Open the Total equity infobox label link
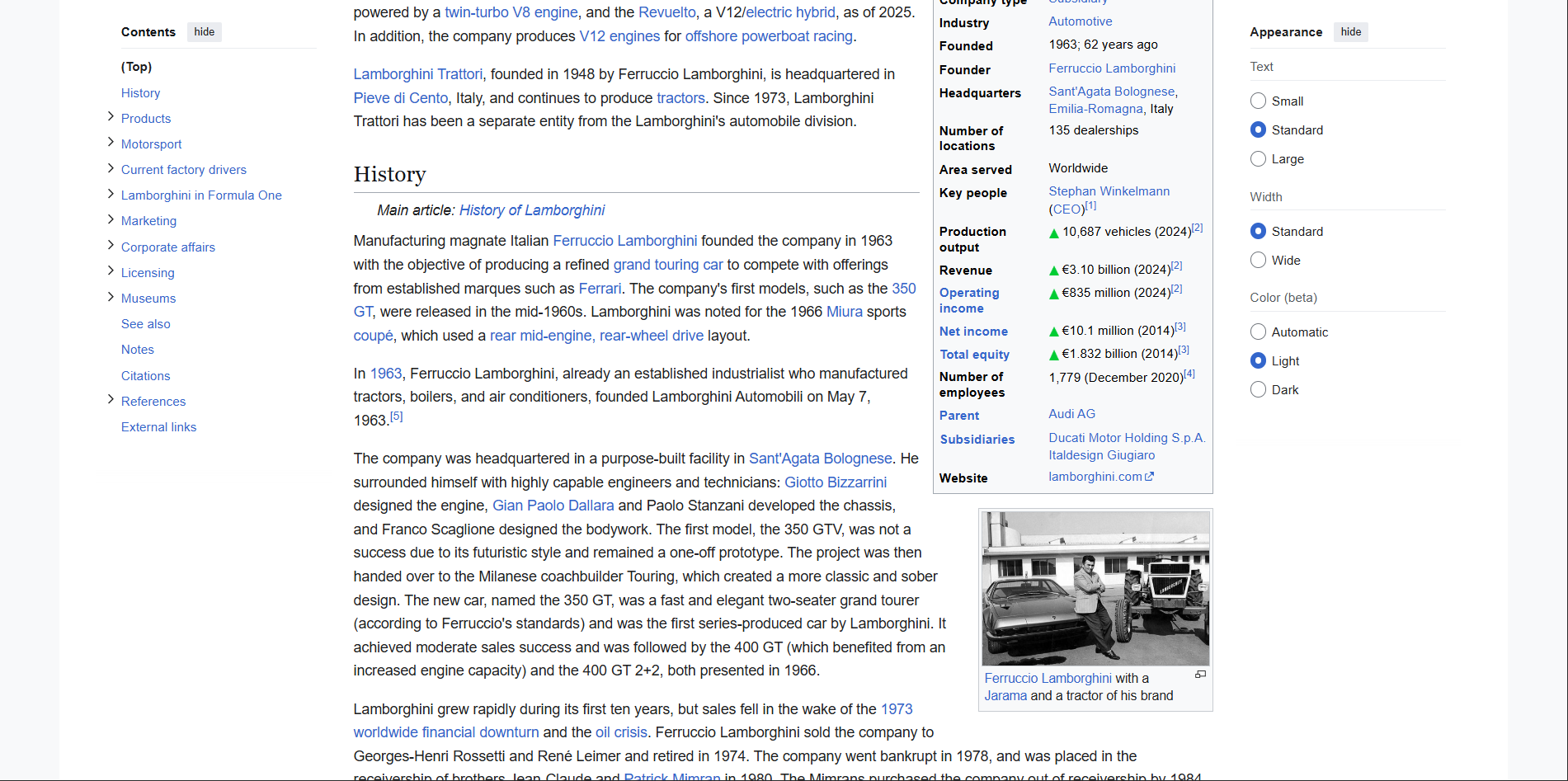 tap(974, 355)
